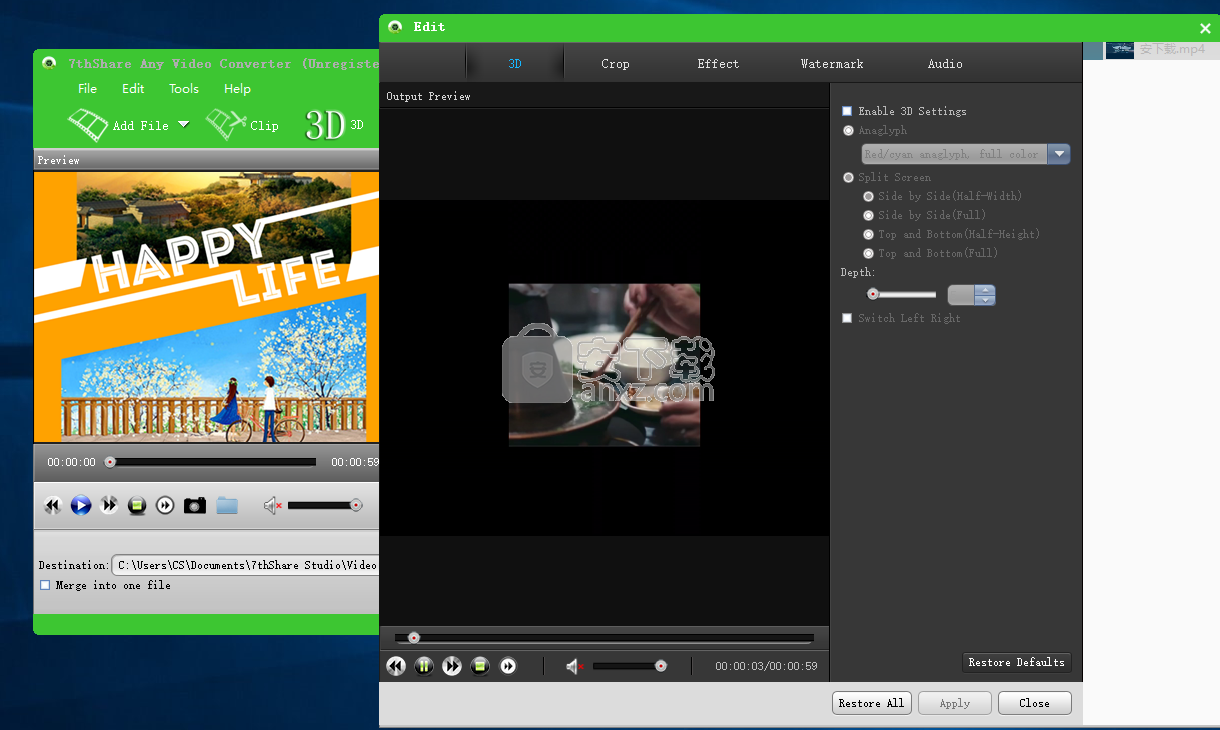The width and height of the screenshot is (1220, 730).
Task: Click next frame in the Edit dialog player
Action: coord(508,666)
